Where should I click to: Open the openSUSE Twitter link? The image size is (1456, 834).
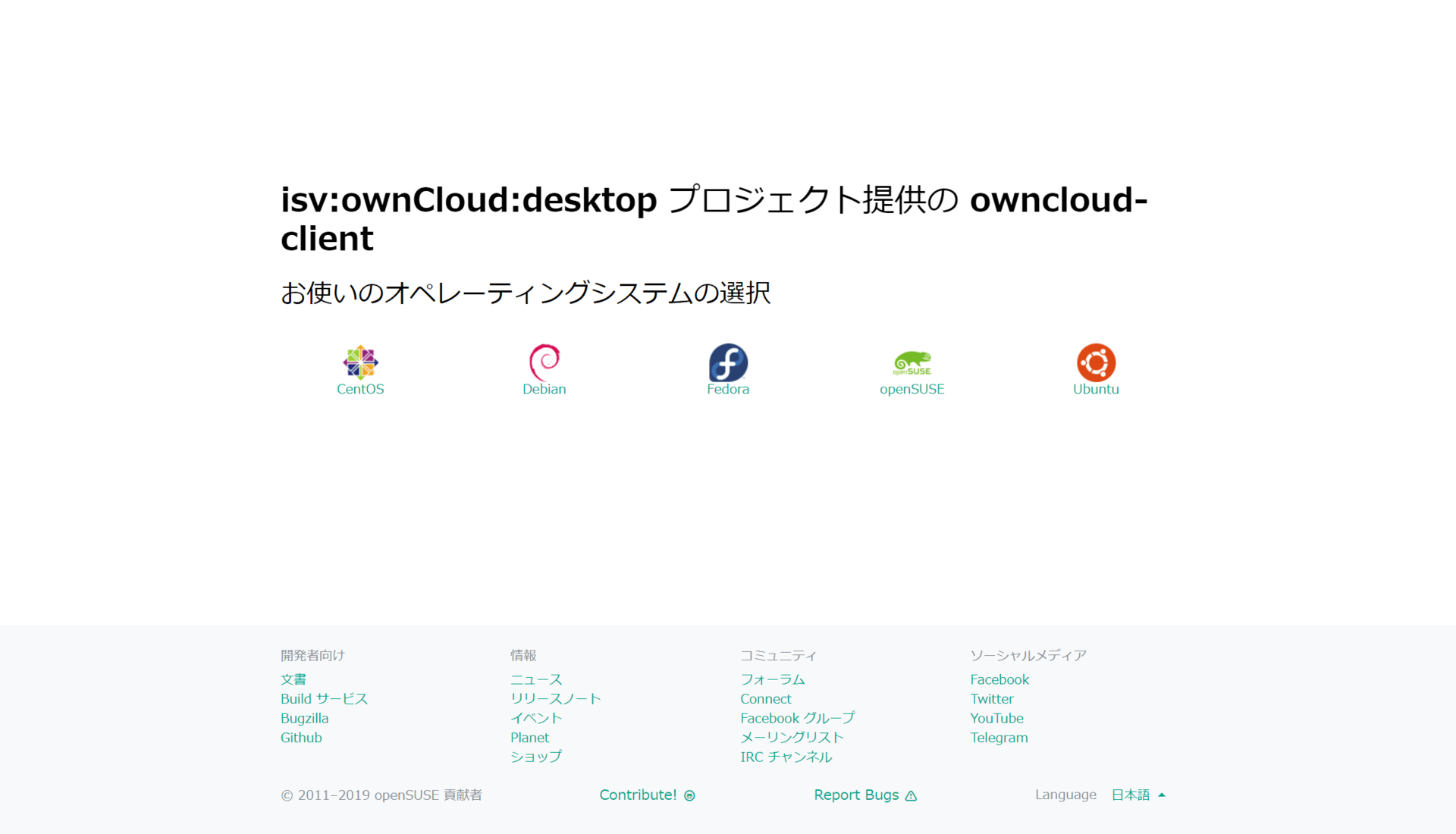tap(992, 698)
